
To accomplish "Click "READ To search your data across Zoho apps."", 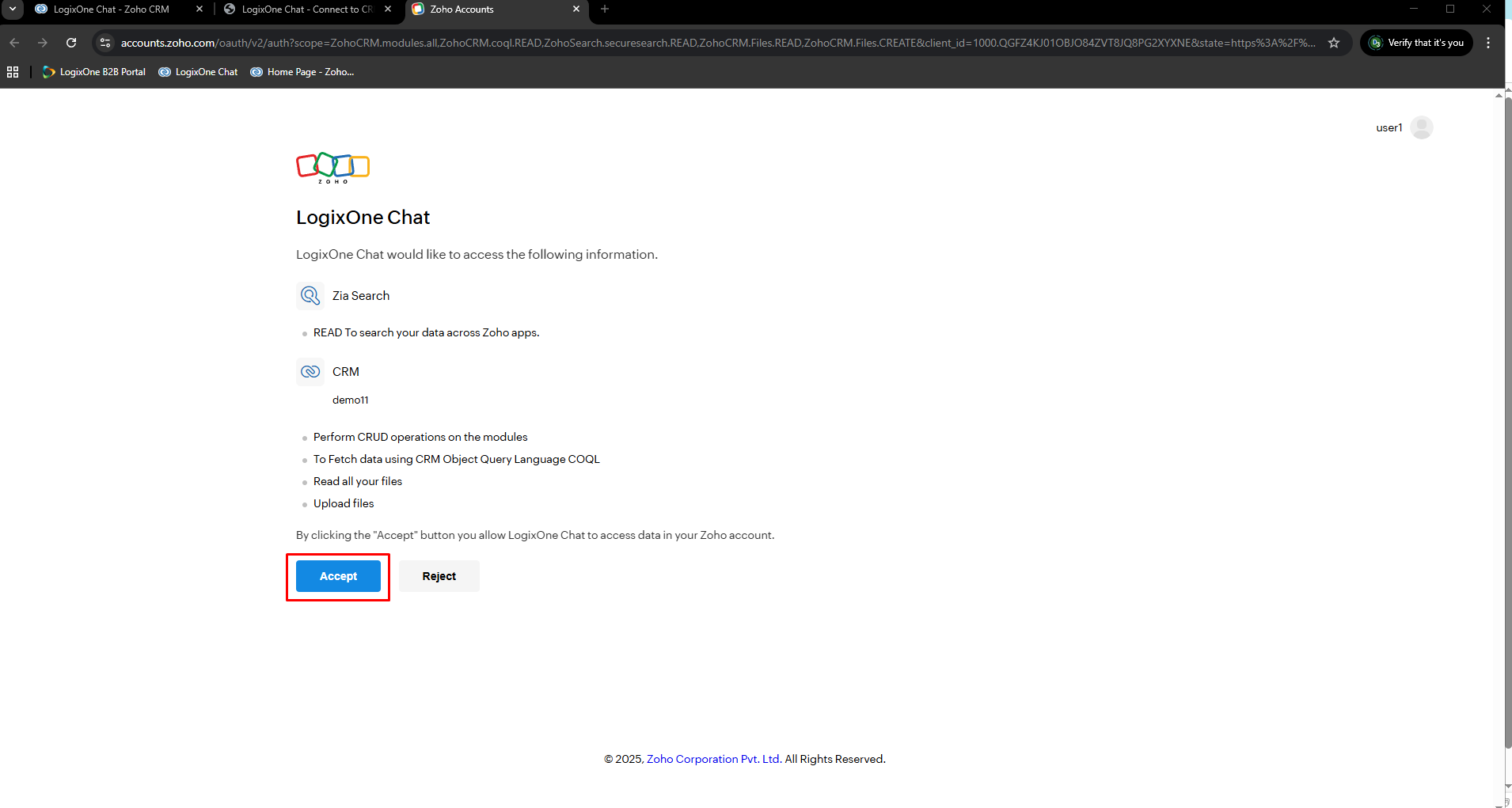I will pos(427,332).
